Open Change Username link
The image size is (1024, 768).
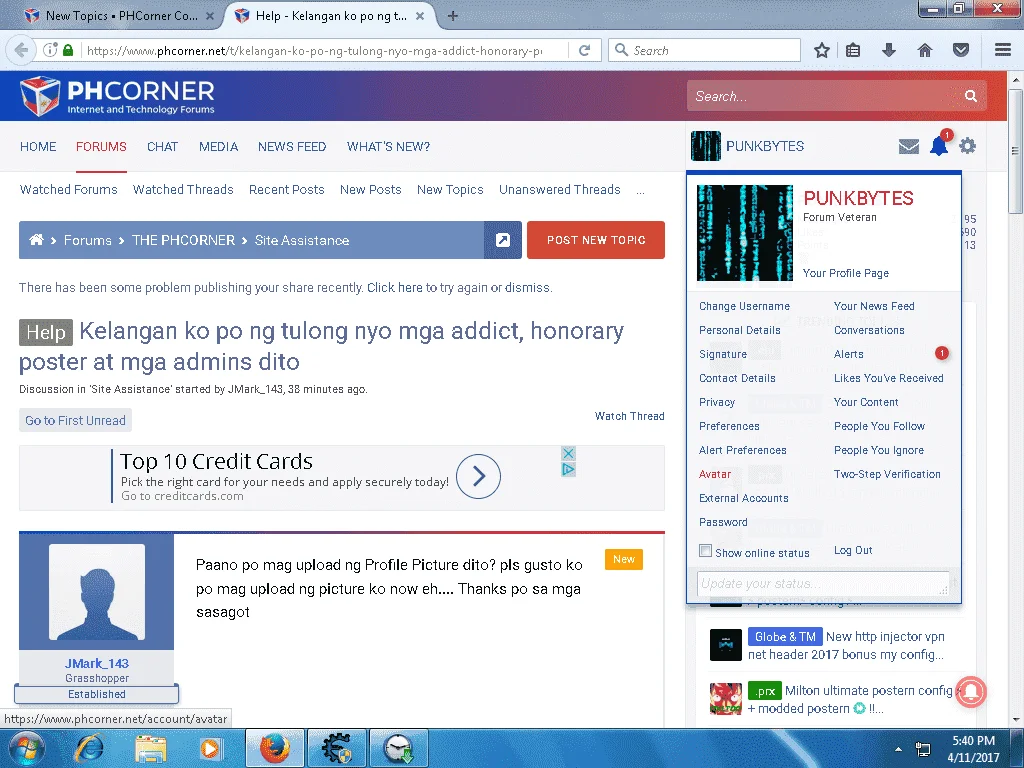tap(744, 306)
